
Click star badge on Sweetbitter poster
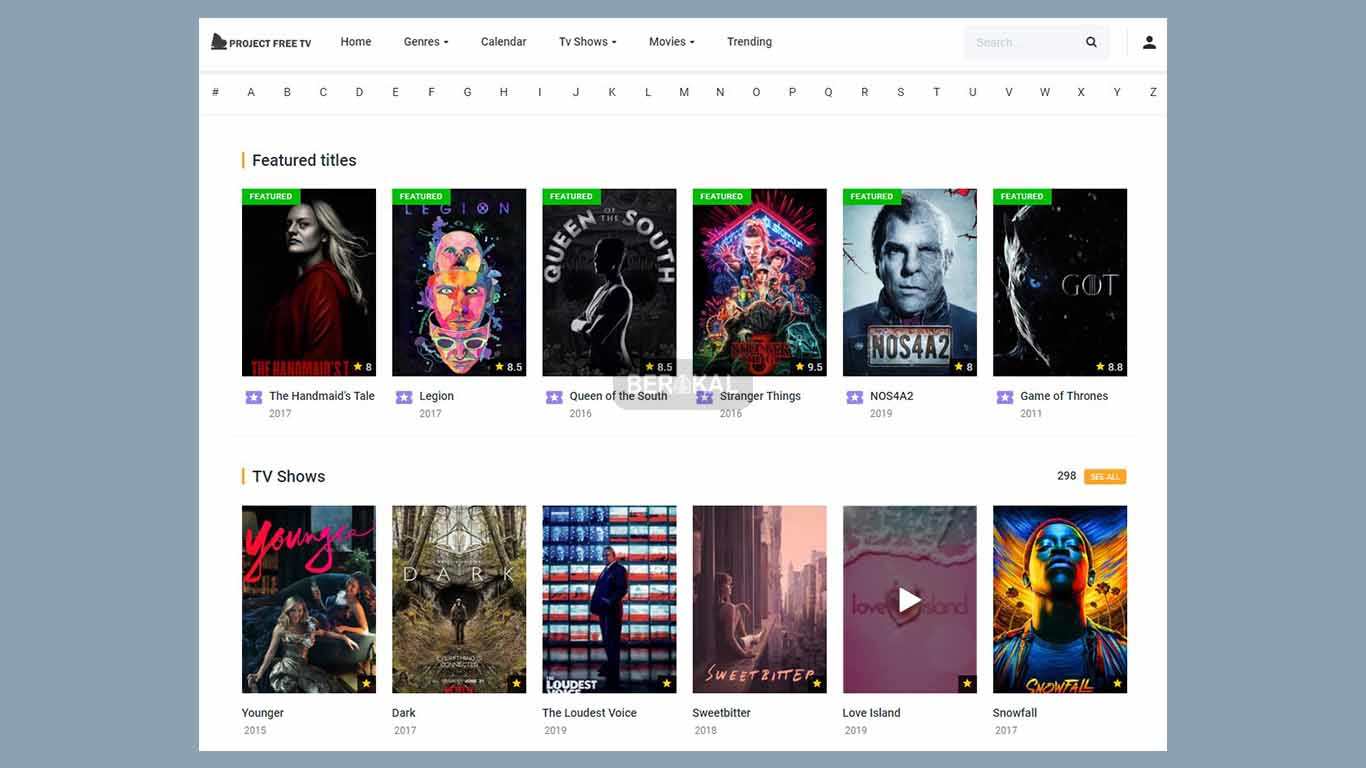pos(816,684)
